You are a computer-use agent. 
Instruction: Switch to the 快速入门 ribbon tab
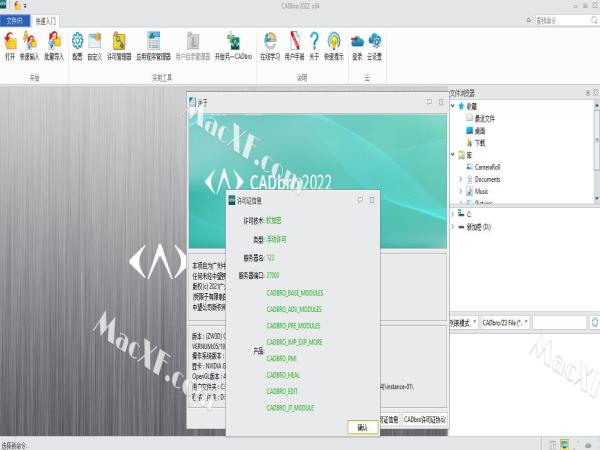(46, 21)
